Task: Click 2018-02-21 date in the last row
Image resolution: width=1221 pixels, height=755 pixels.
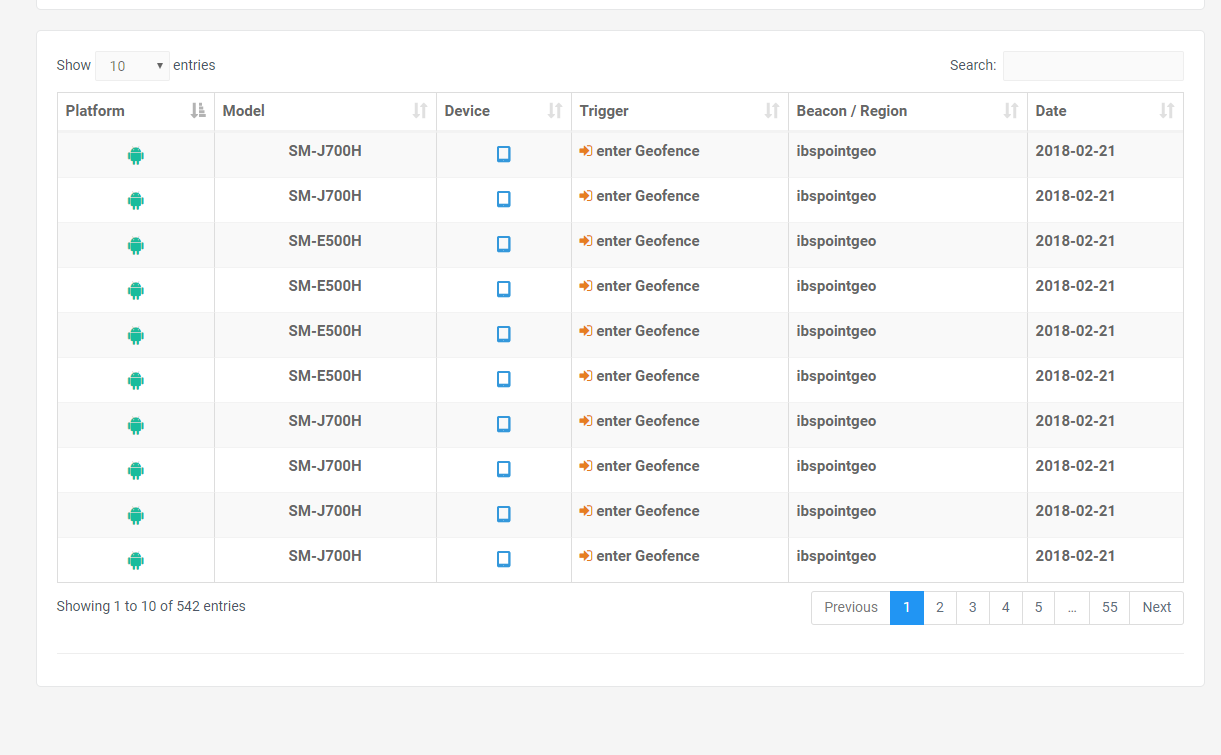Action: coord(1075,556)
